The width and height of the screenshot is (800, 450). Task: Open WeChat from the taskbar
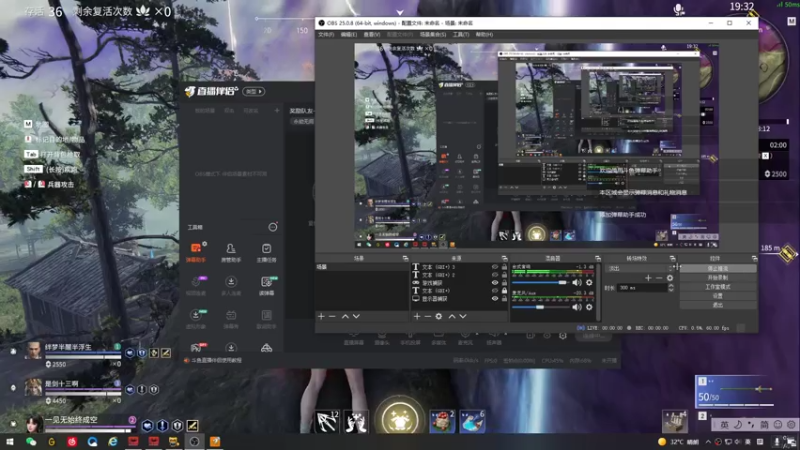pos(31,442)
